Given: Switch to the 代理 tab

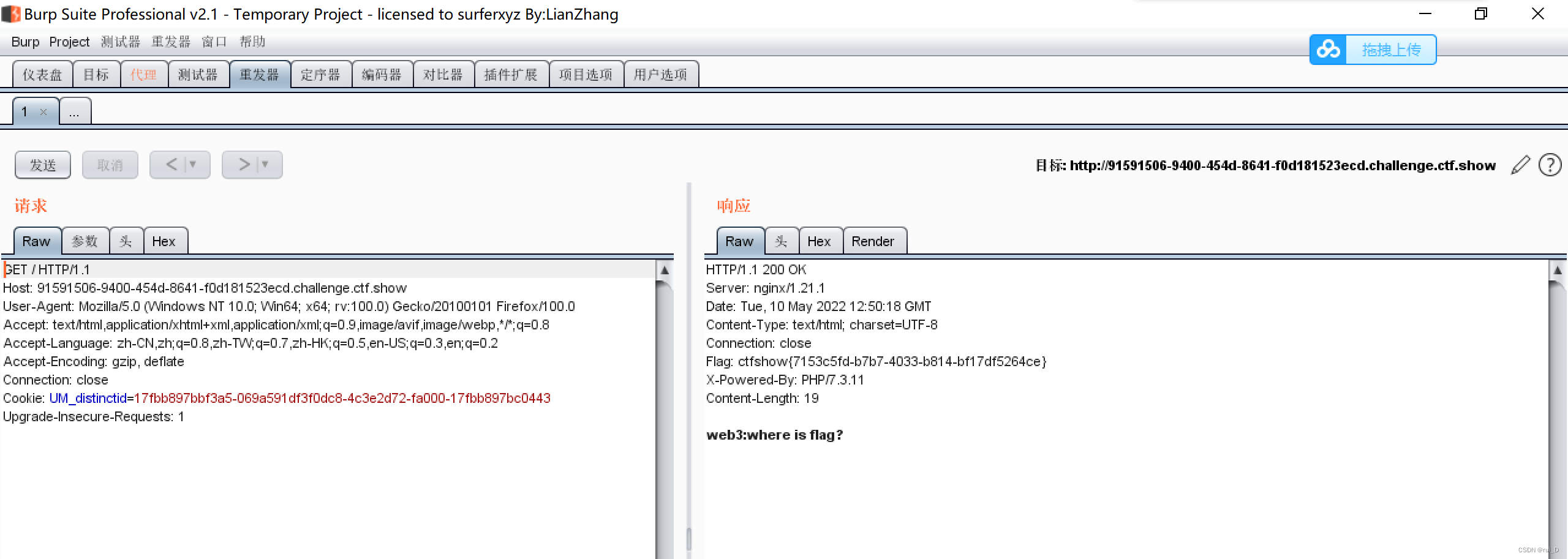Looking at the screenshot, I should 144,75.
